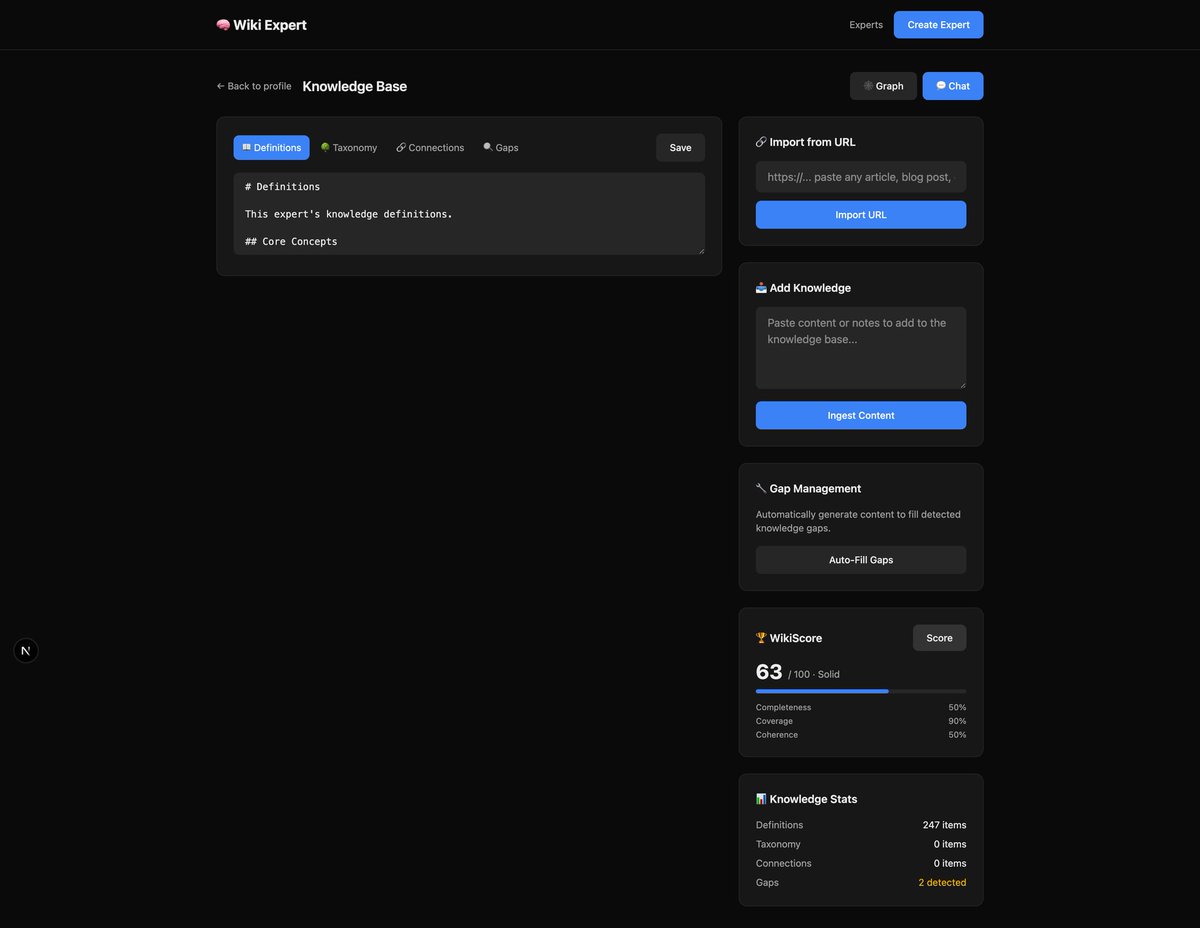Click the Connections row in Knowledge Stats

(861, 863)
